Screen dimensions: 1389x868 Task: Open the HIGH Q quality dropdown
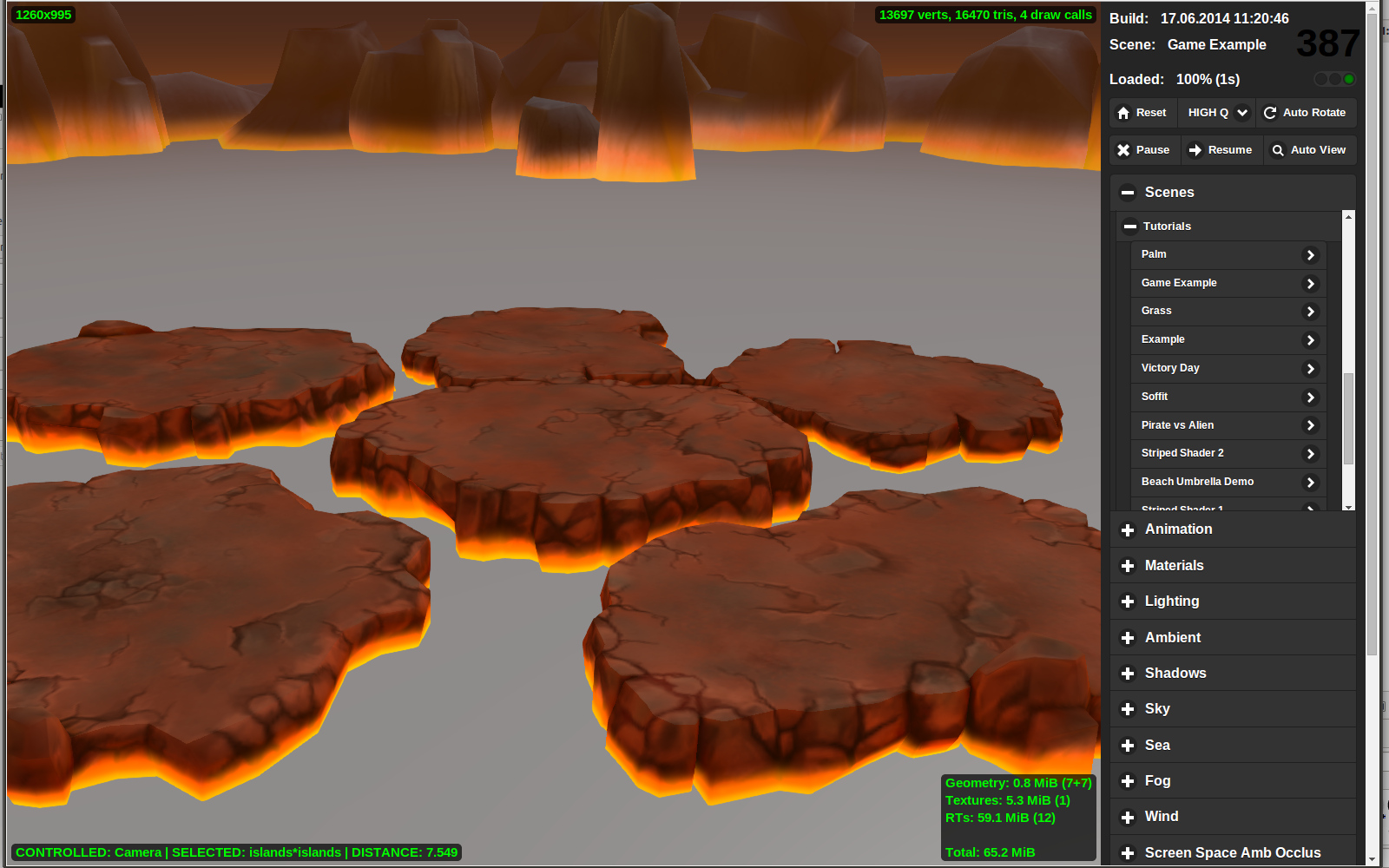1242,113
